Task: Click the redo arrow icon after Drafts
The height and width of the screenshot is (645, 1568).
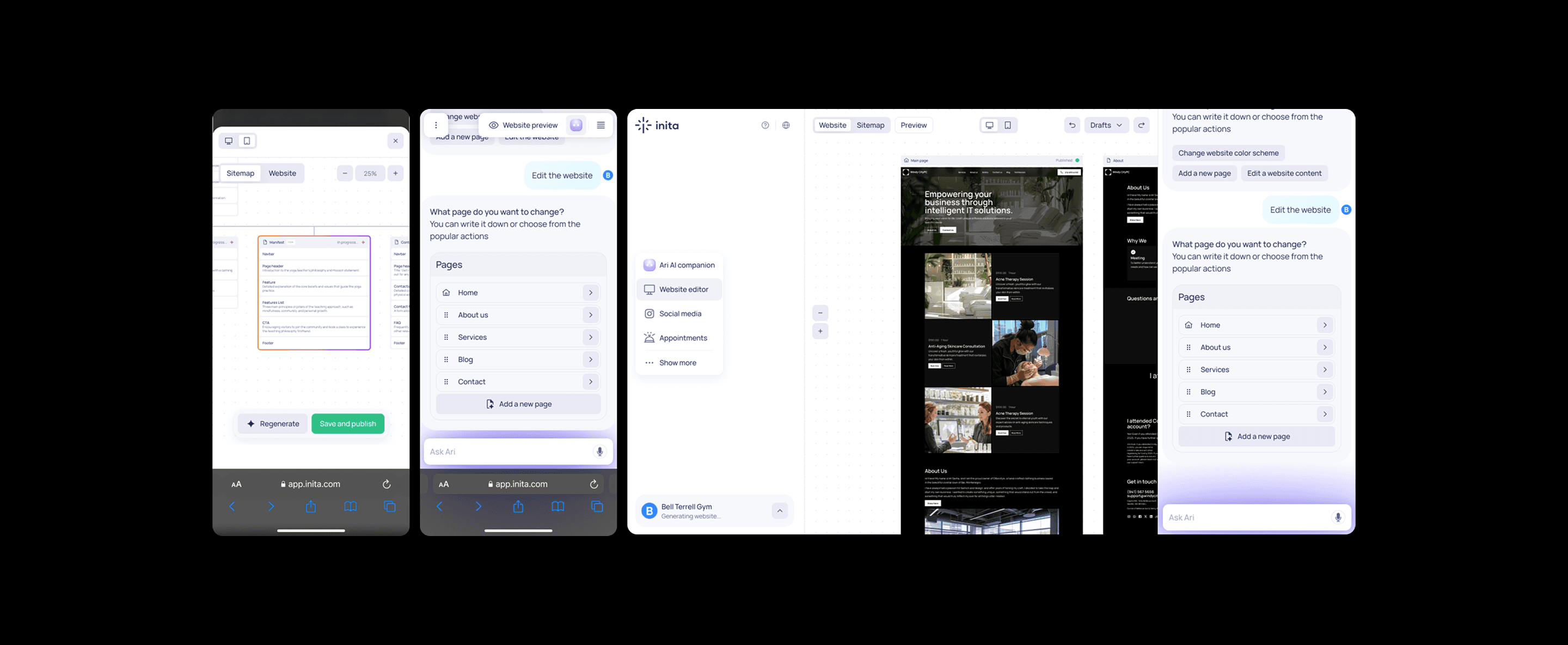Action: coord(1141,125)
